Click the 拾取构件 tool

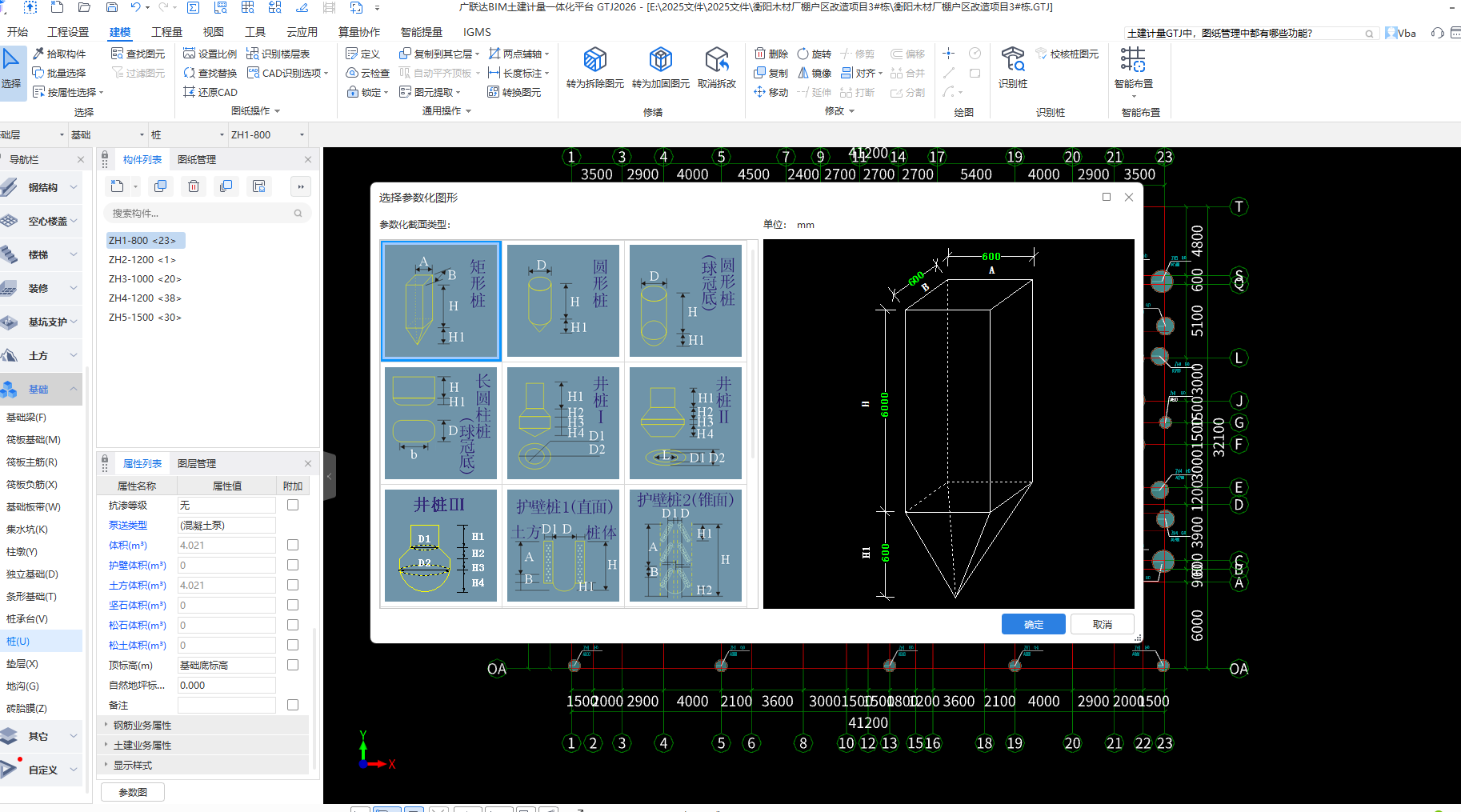coord(59,54)
